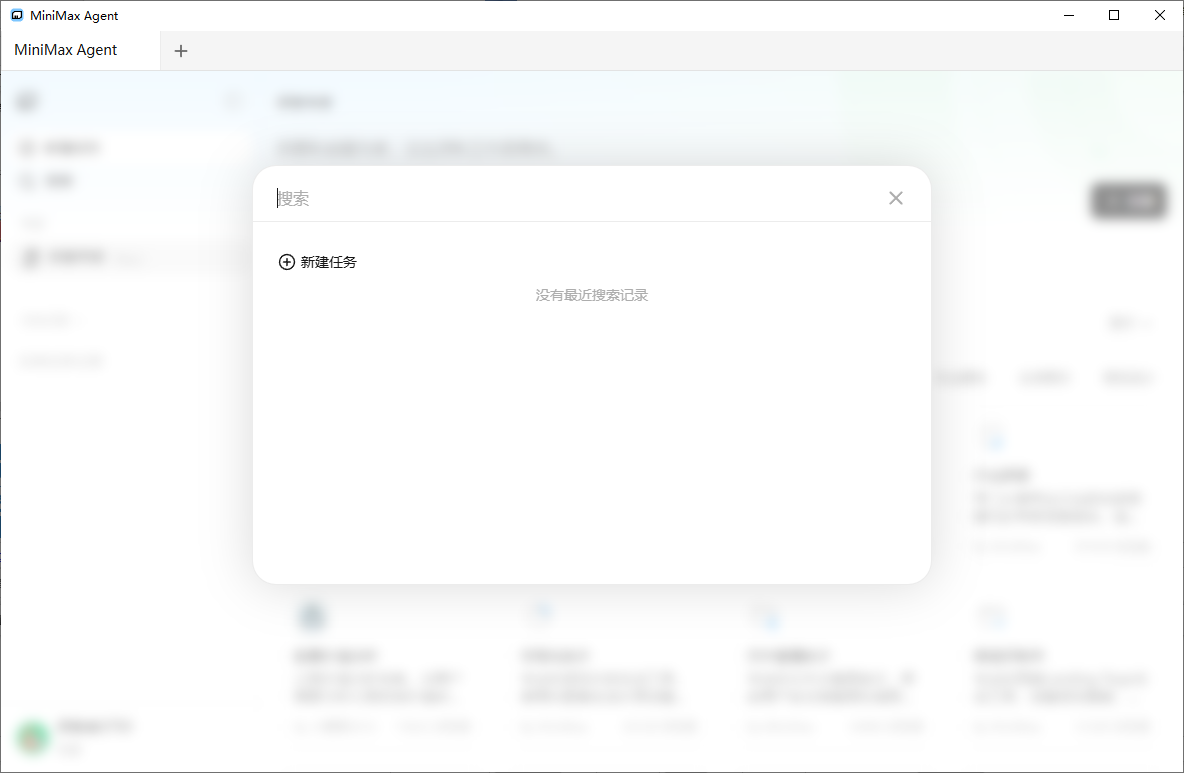Image resolution: width=1184 pixels, height=773 pixels.
Task: Click the 新建任务 text label
Action: click(x=328, y=262)
